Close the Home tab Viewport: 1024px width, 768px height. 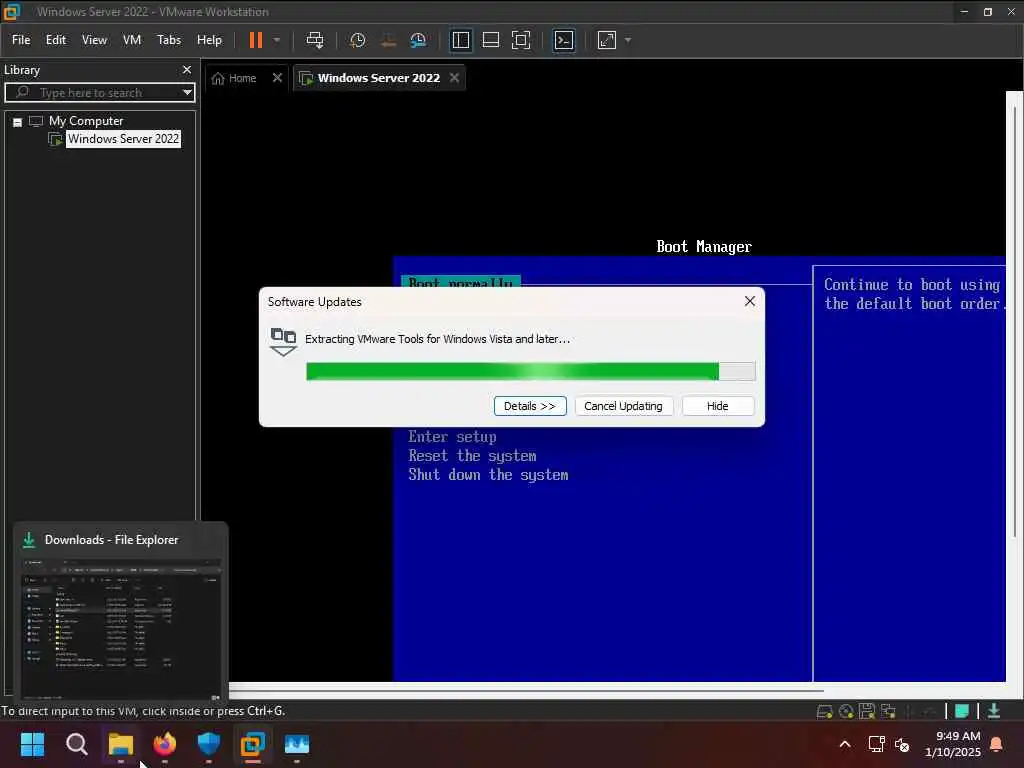277,78
